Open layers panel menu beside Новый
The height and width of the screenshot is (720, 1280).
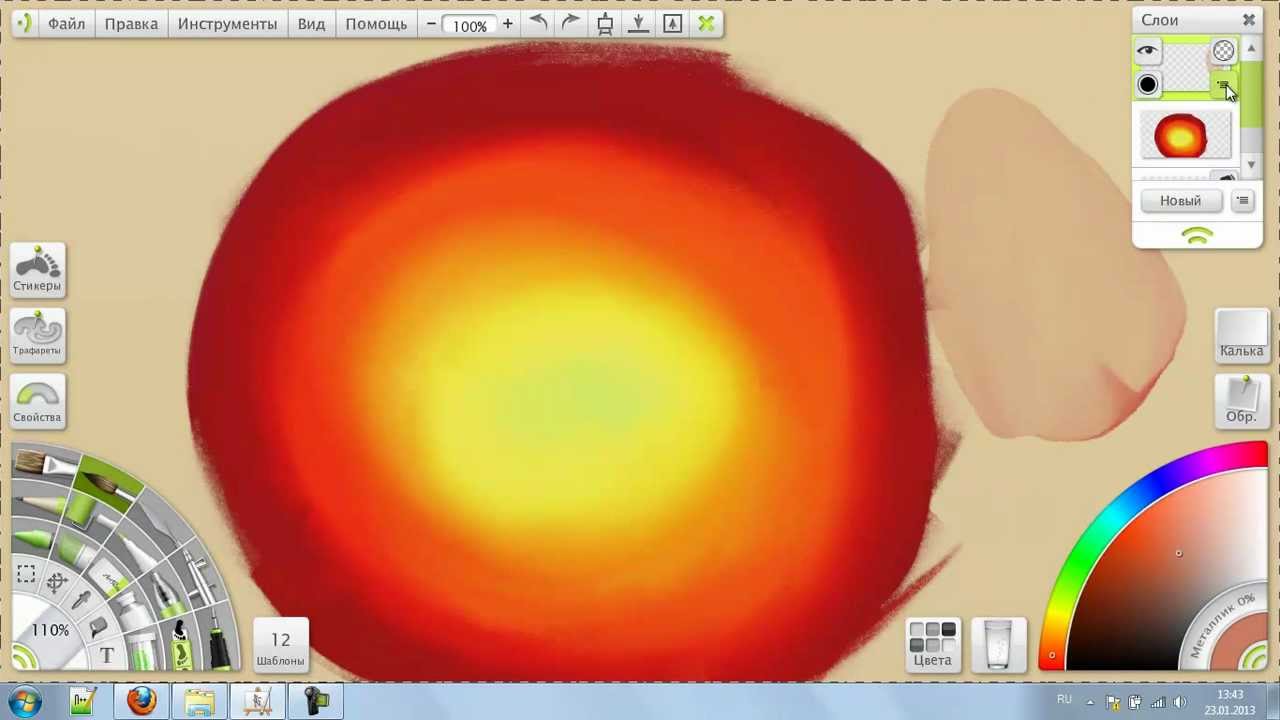(x=1242, y=201)
